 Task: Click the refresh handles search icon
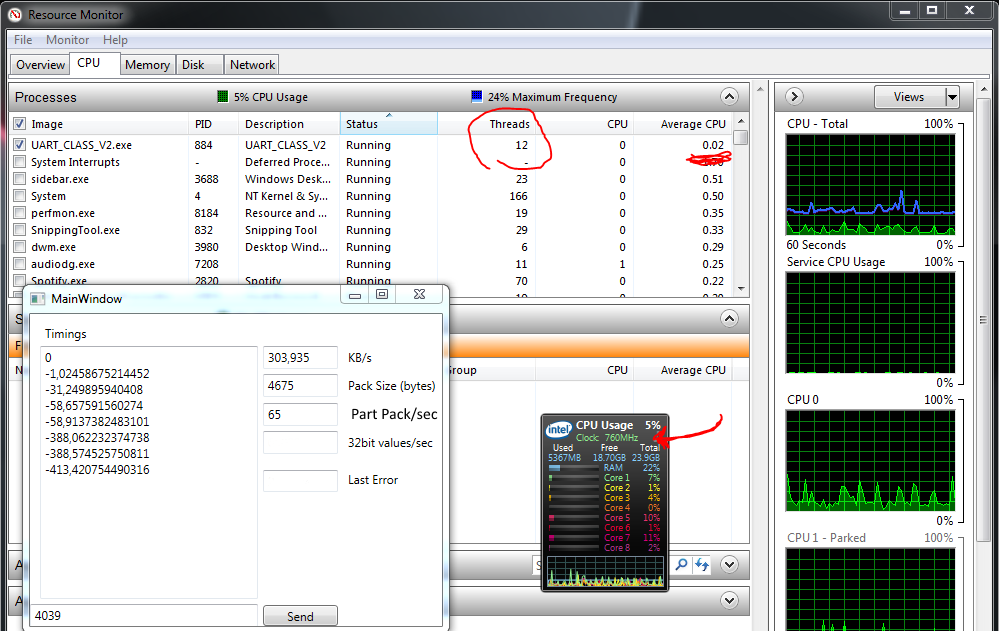click(x=702, y=564)
